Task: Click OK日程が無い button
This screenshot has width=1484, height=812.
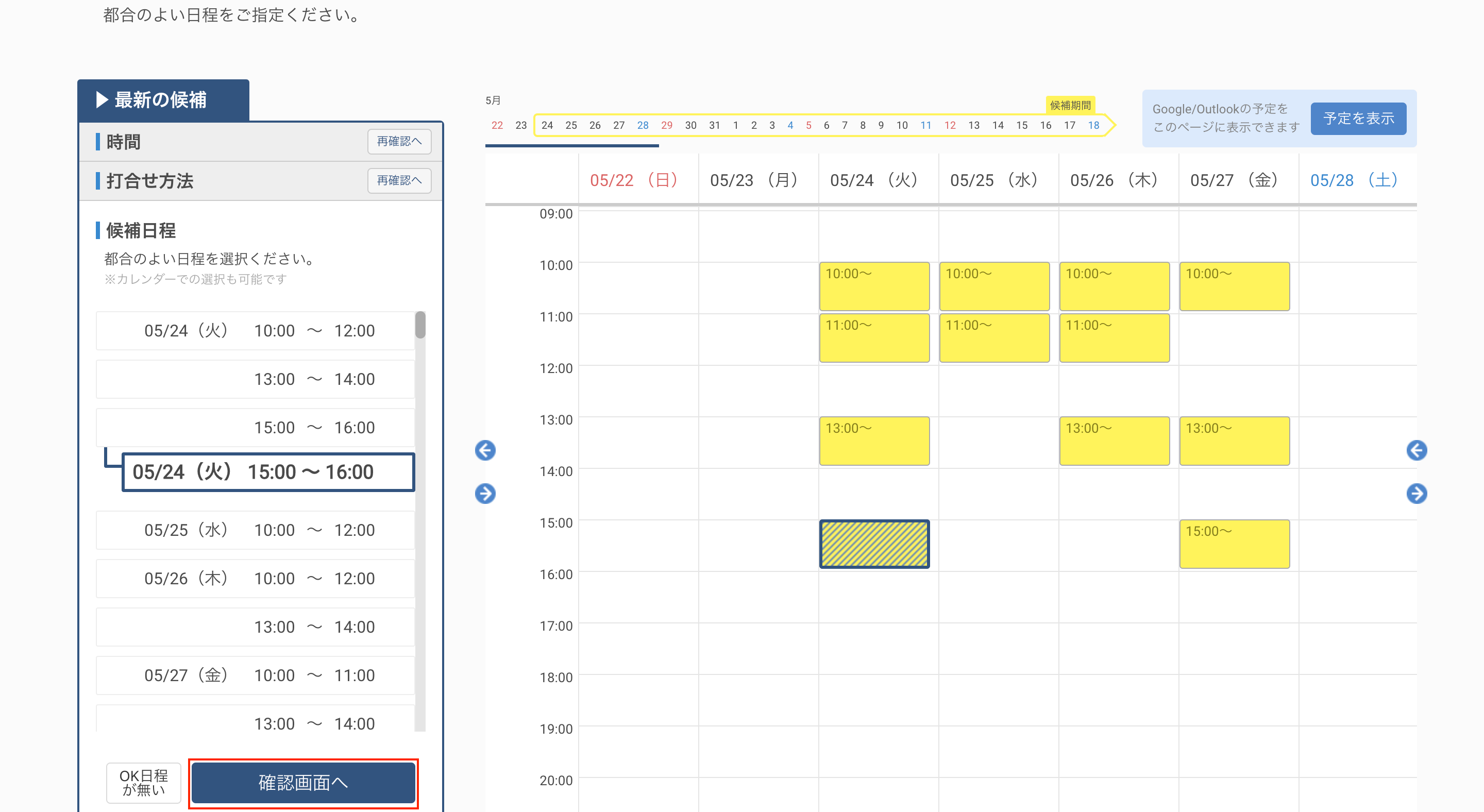Action: point(143,783)
